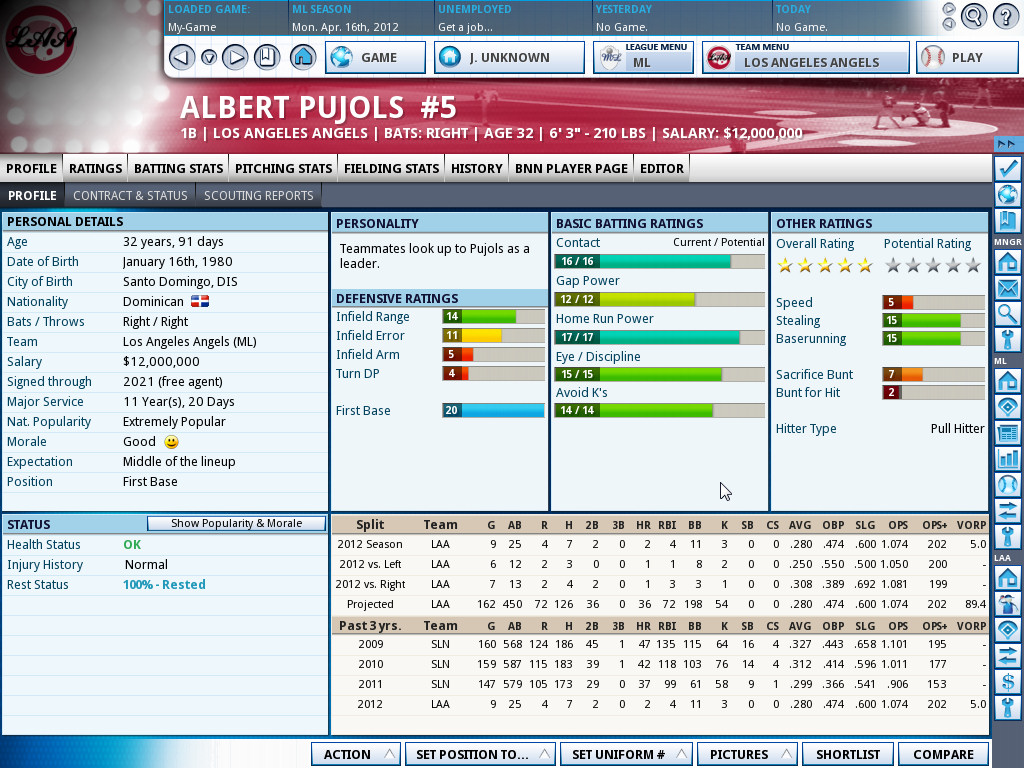This screenshot has width=1024, height=768.
Task: Click the back arrow navigation icon
Action: [182, 58]
